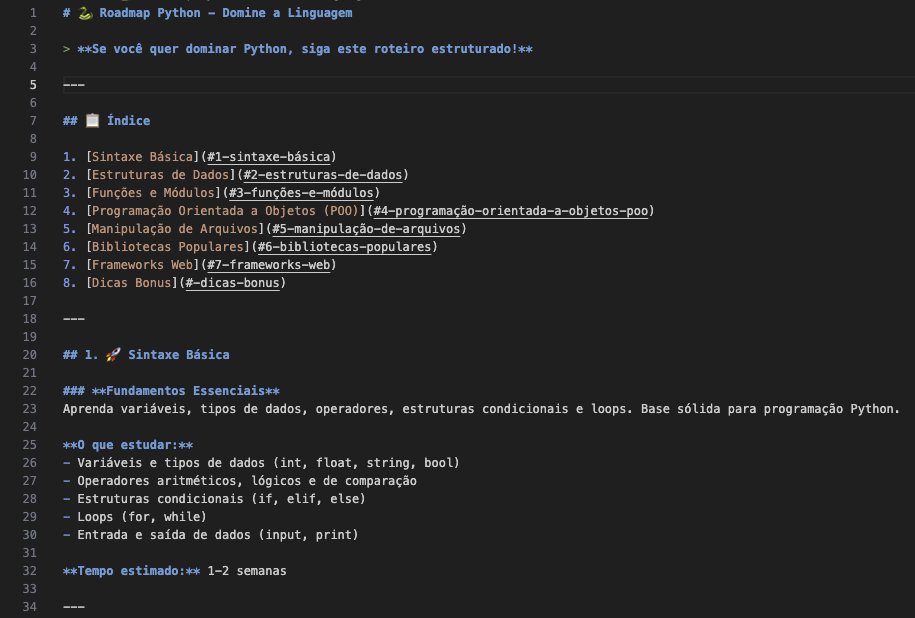Click the '**Tempo estimado:** 1-2 semanas' line
The image size is (915, 618).
[174, 571]
